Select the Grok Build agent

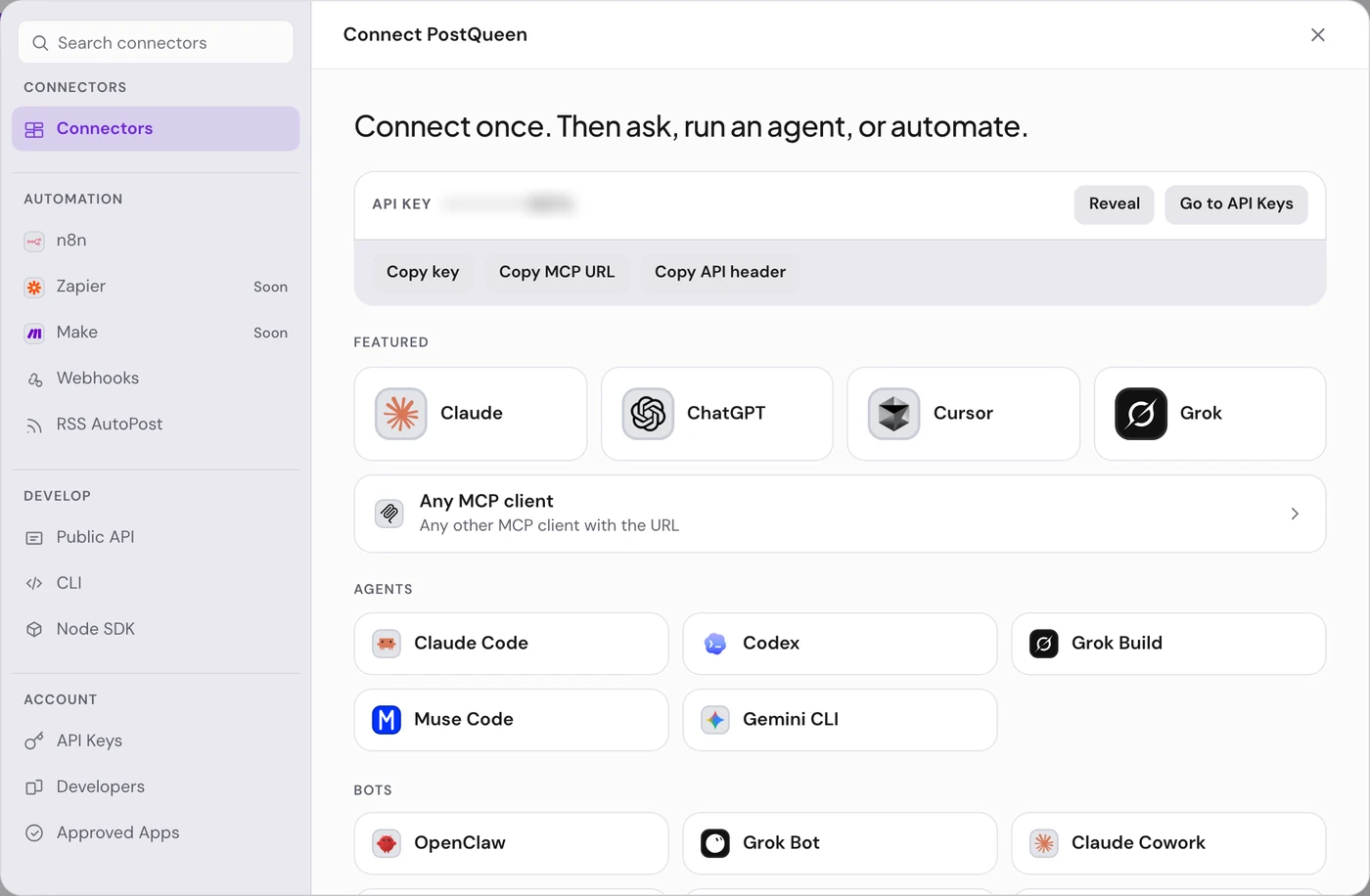tap(1168, 644)
